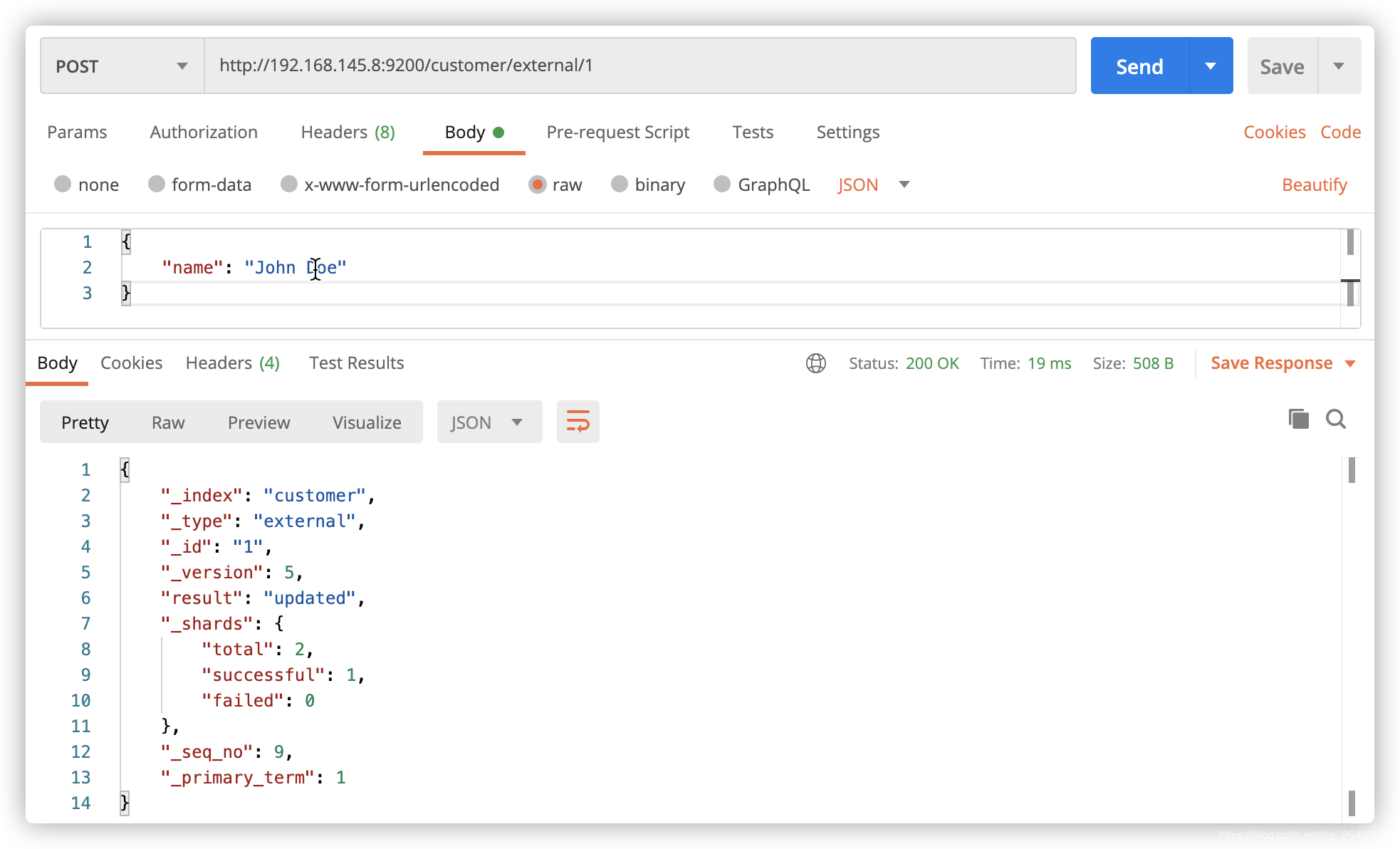Click the Send button

[x=1139, y=66]
